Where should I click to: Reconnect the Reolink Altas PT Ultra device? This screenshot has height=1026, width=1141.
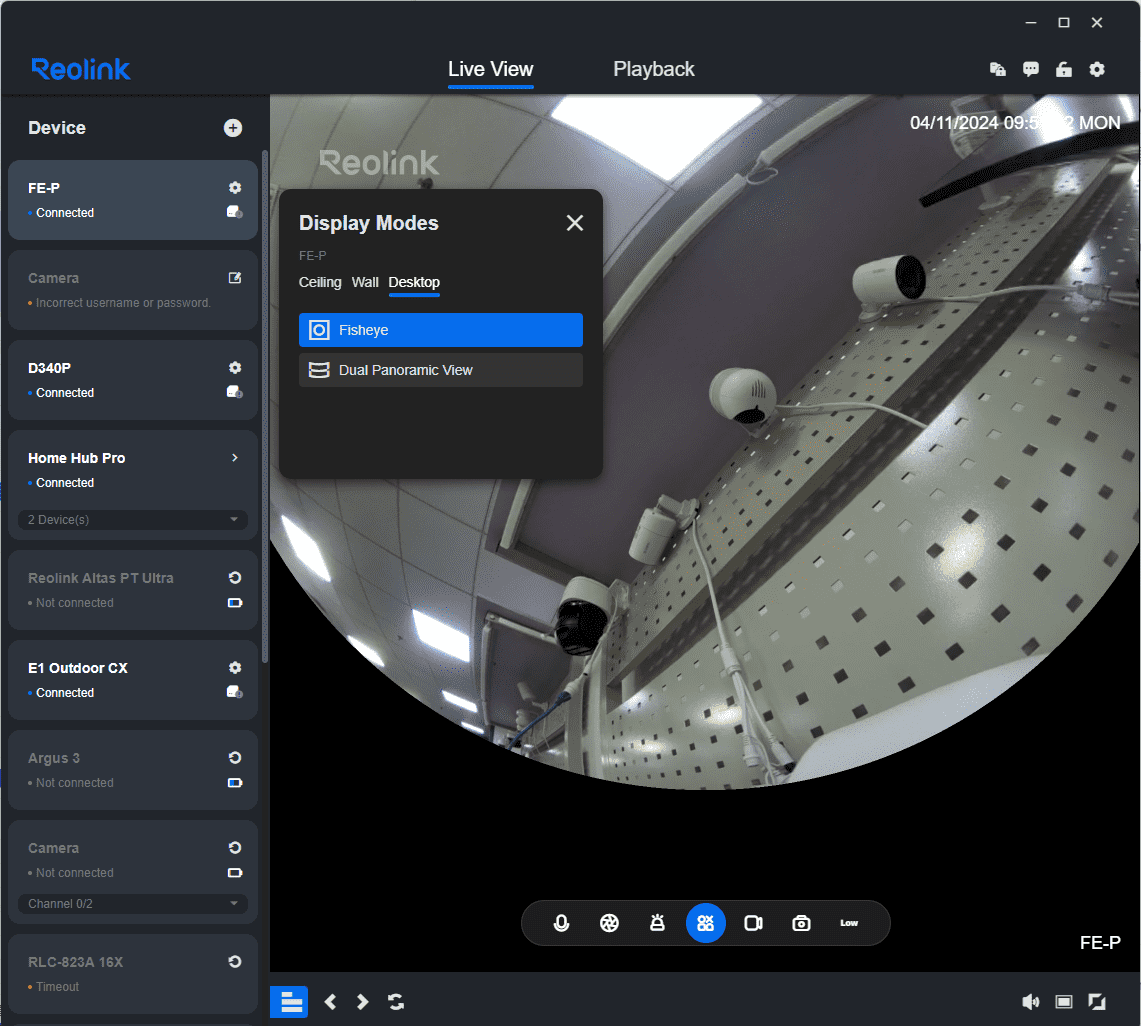pos(235,578)
